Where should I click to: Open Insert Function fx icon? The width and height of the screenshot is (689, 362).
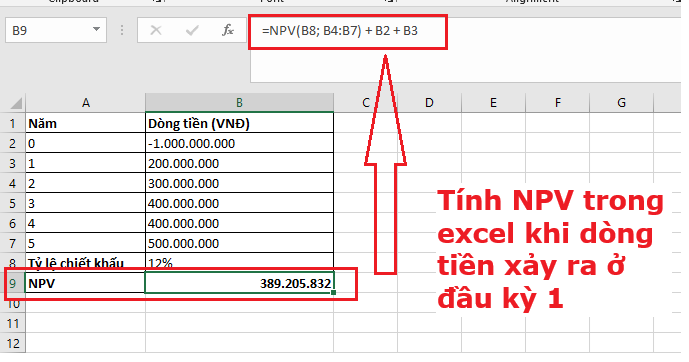[228, 30]
